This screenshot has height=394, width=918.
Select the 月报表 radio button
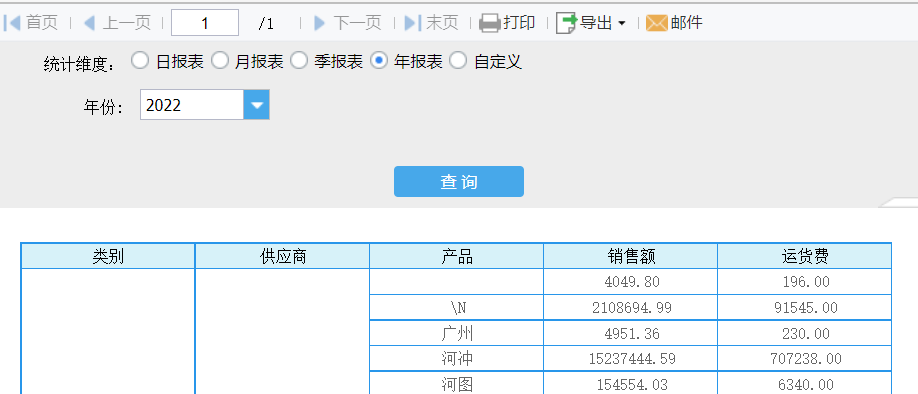tap(220, 60)
